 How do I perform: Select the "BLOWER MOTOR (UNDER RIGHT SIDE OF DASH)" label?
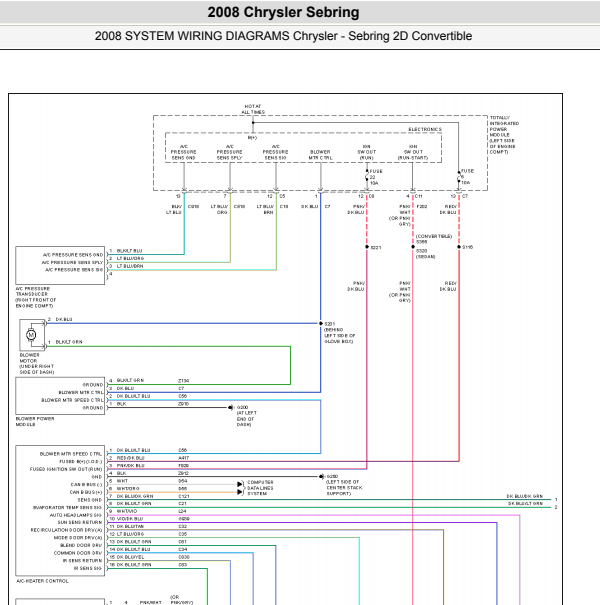(x=37, y=363)
